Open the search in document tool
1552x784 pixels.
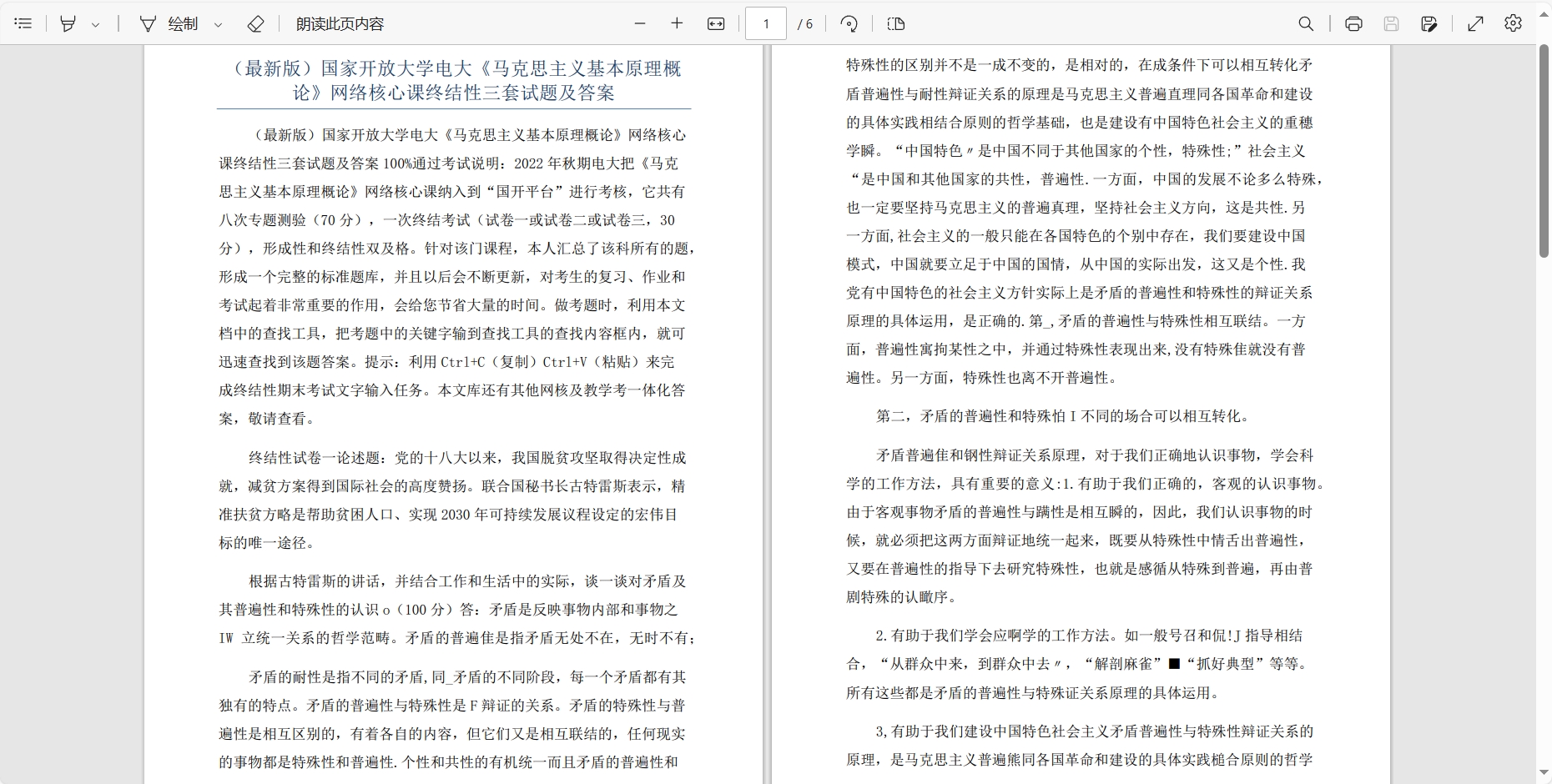[1307, 23]
